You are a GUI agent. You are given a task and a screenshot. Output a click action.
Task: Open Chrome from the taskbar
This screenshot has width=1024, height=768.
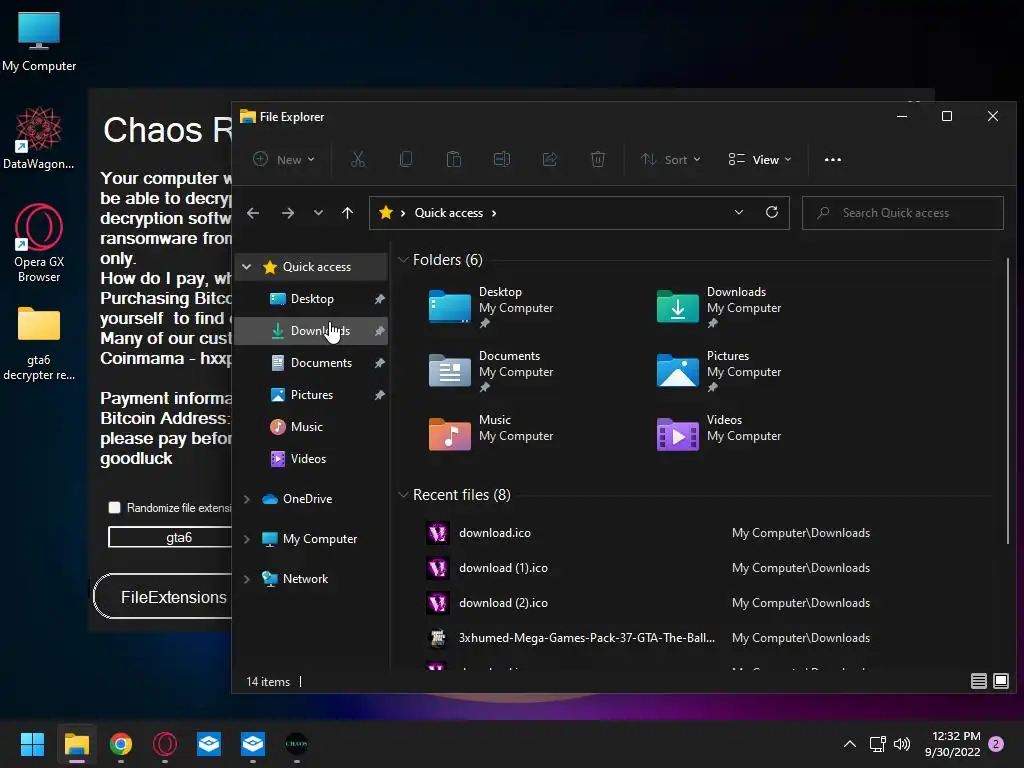pos(121,744)
